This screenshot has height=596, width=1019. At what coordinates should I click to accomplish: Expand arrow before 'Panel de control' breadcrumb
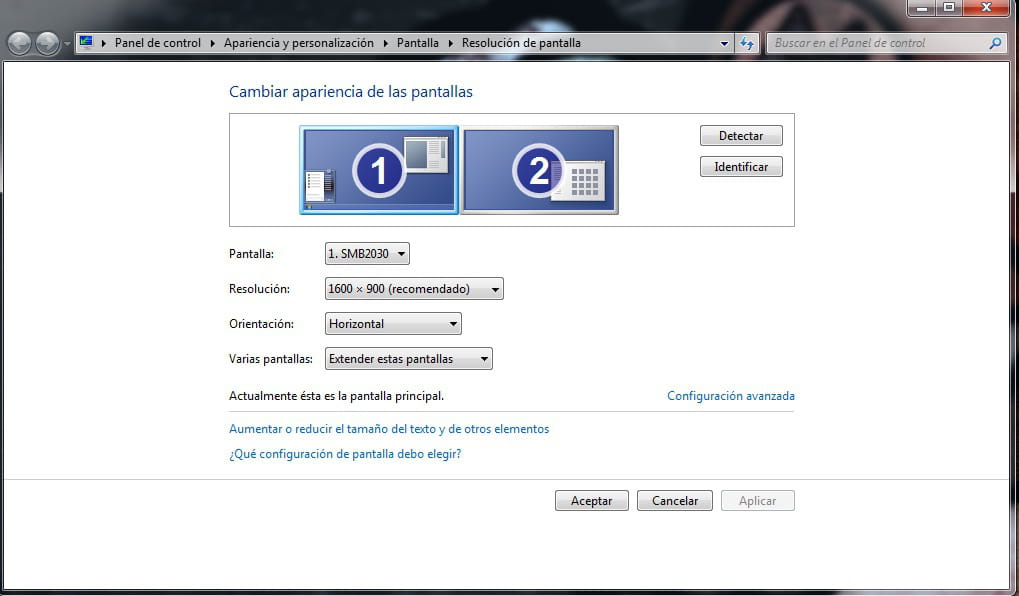point(104,44)
